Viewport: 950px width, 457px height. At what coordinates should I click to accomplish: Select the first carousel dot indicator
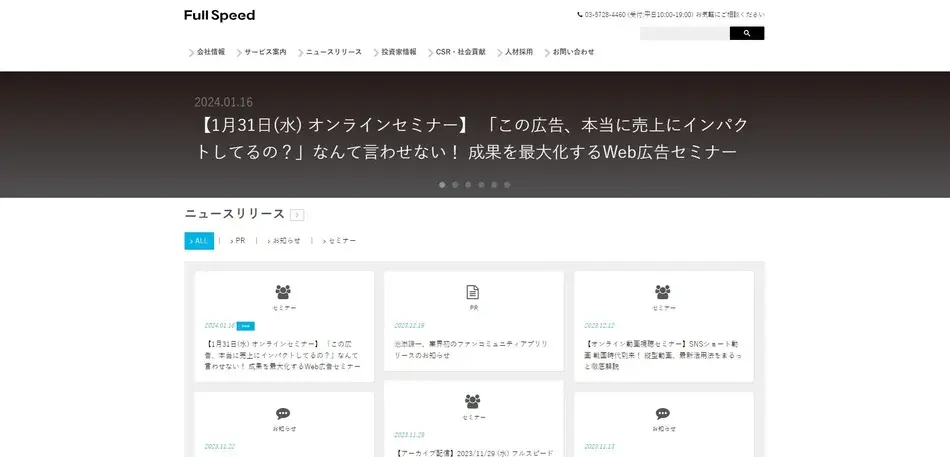click(x=442, y=184)
